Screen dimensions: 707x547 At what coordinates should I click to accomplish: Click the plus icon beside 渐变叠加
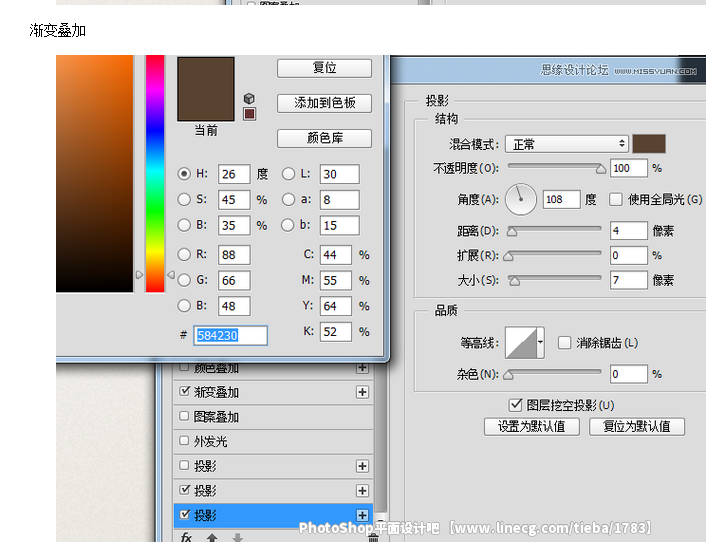362,392
